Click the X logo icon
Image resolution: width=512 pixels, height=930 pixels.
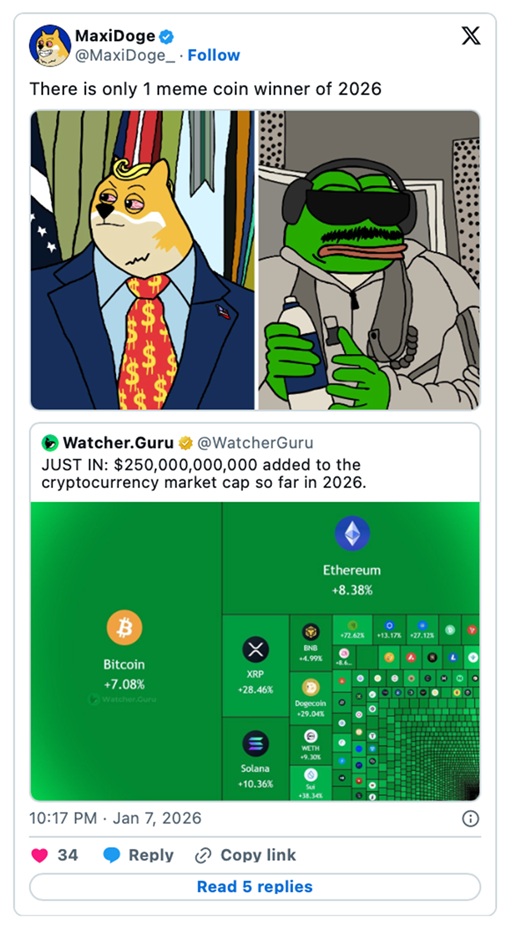click(471, 36)
